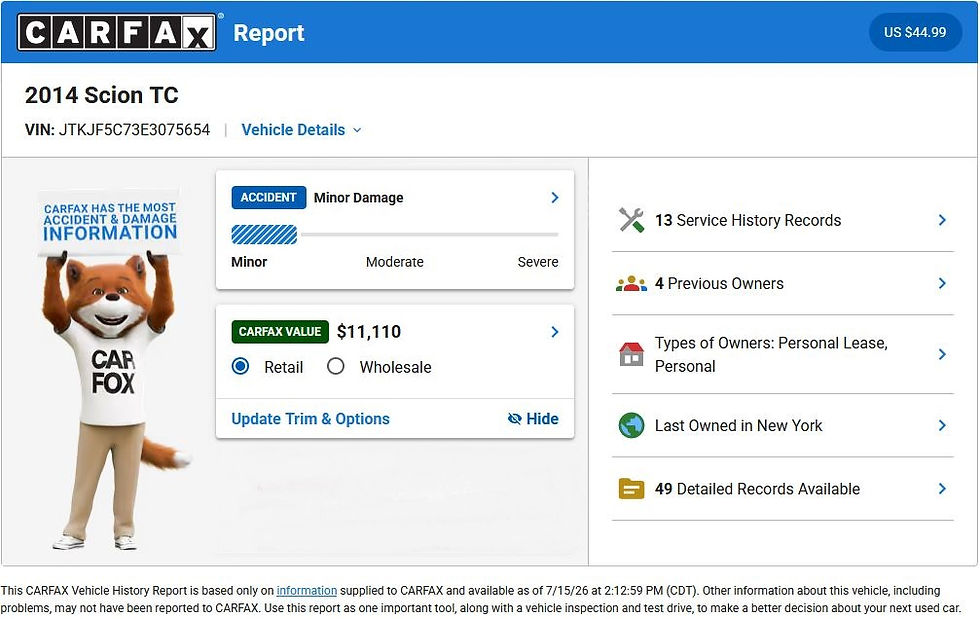980x619 pixels.
Task: Click the ACCIDENT badge
Action: coord(269,198)
